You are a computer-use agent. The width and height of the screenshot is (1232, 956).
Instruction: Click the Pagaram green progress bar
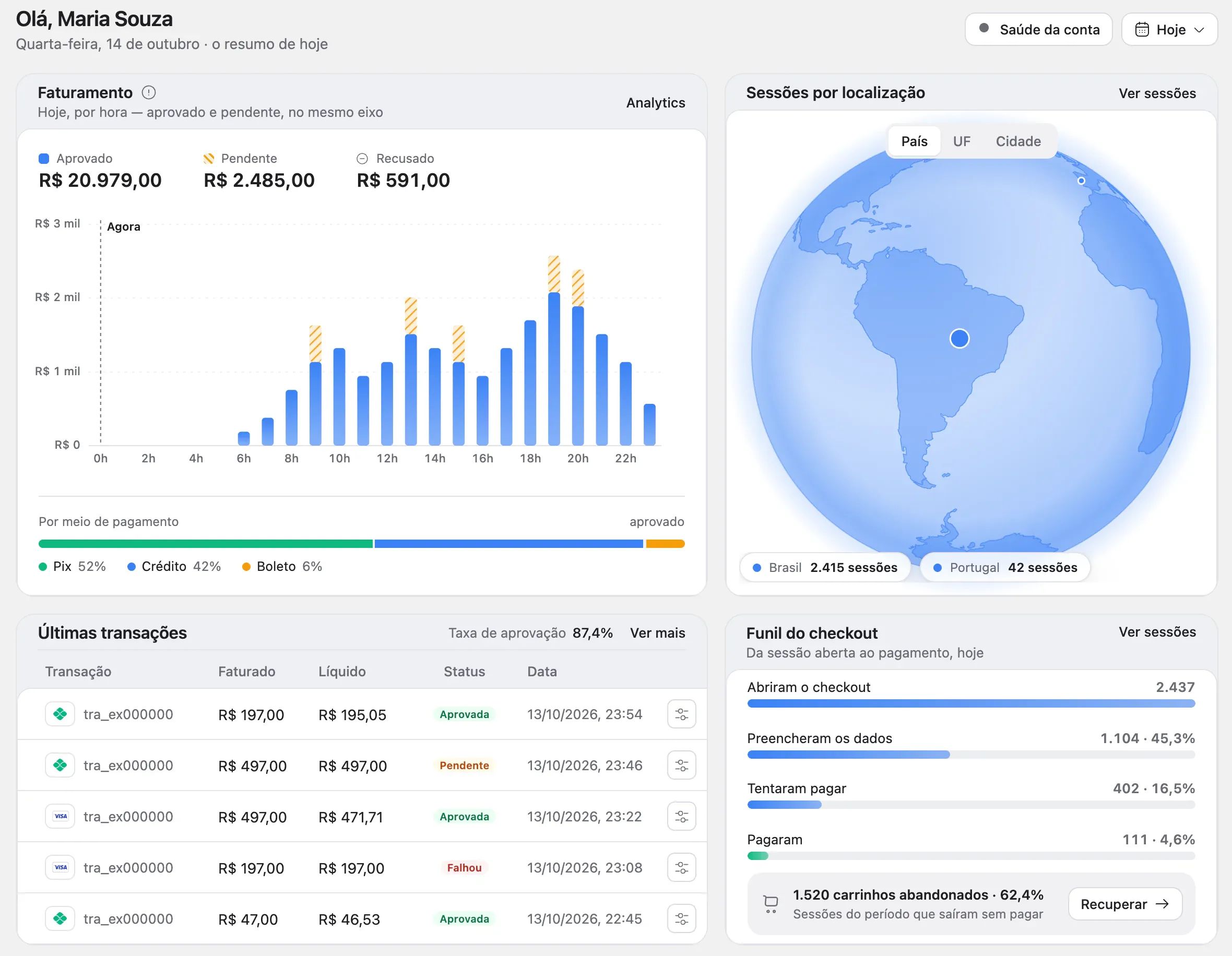757,856
